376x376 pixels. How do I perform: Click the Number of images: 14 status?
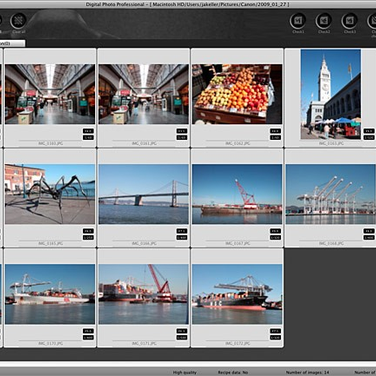(x=307, y=372)
